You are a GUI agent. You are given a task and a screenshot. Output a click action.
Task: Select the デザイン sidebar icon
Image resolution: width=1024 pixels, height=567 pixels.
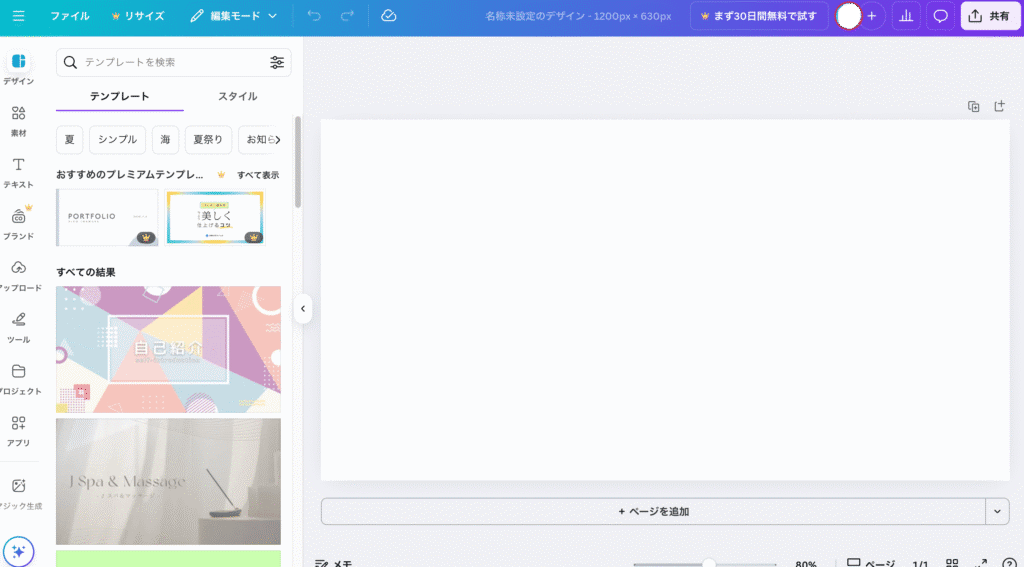18,68
